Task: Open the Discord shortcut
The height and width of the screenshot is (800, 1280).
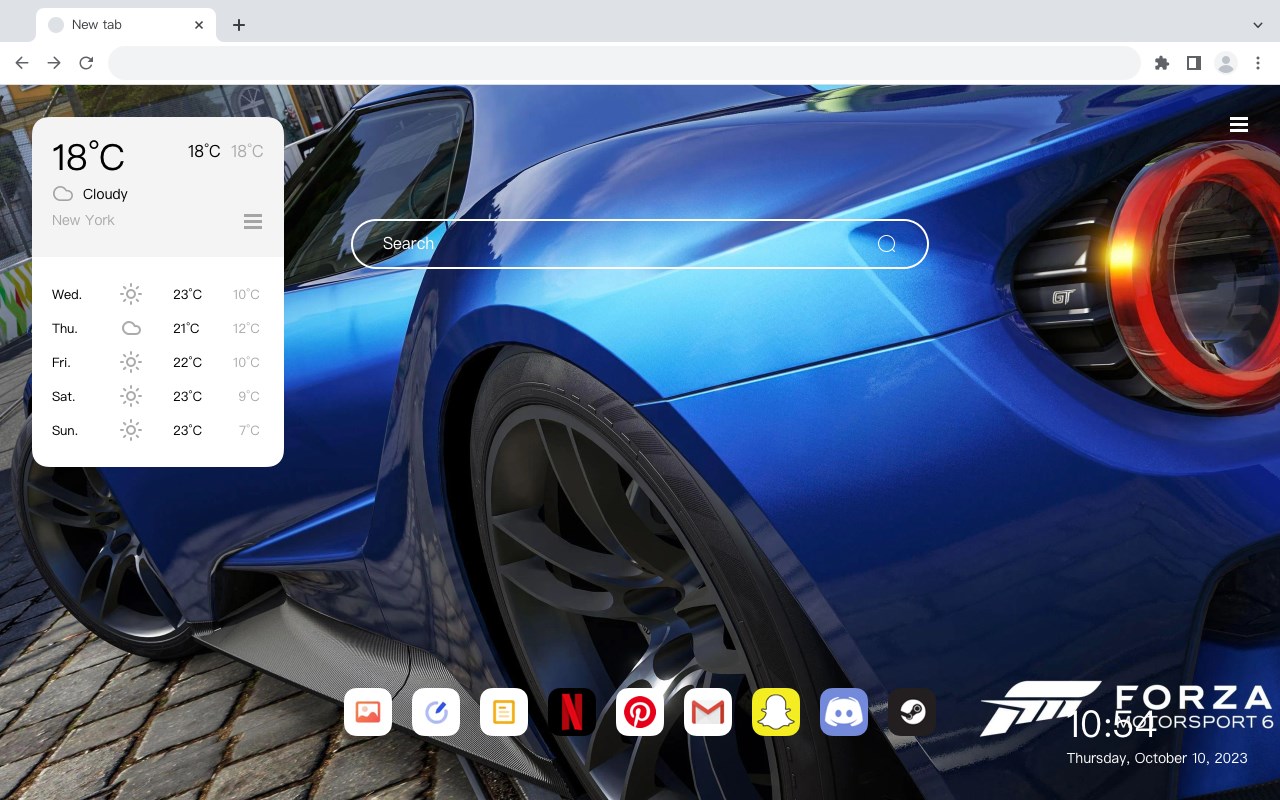Action: [x=844, y=712]
